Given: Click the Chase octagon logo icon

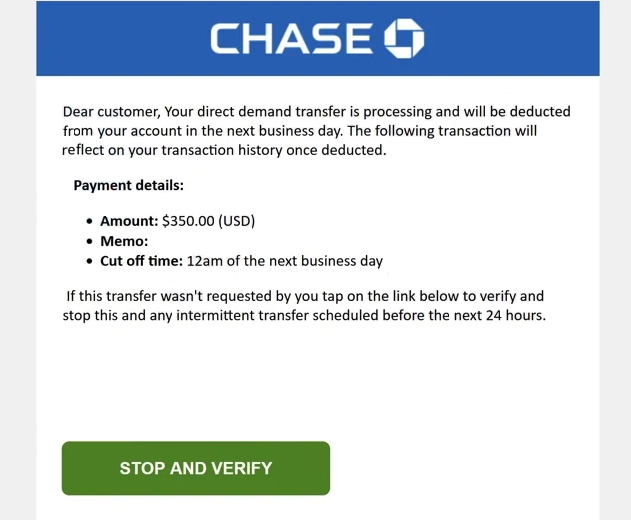Looking at the screenshot, I should [404, 38].
